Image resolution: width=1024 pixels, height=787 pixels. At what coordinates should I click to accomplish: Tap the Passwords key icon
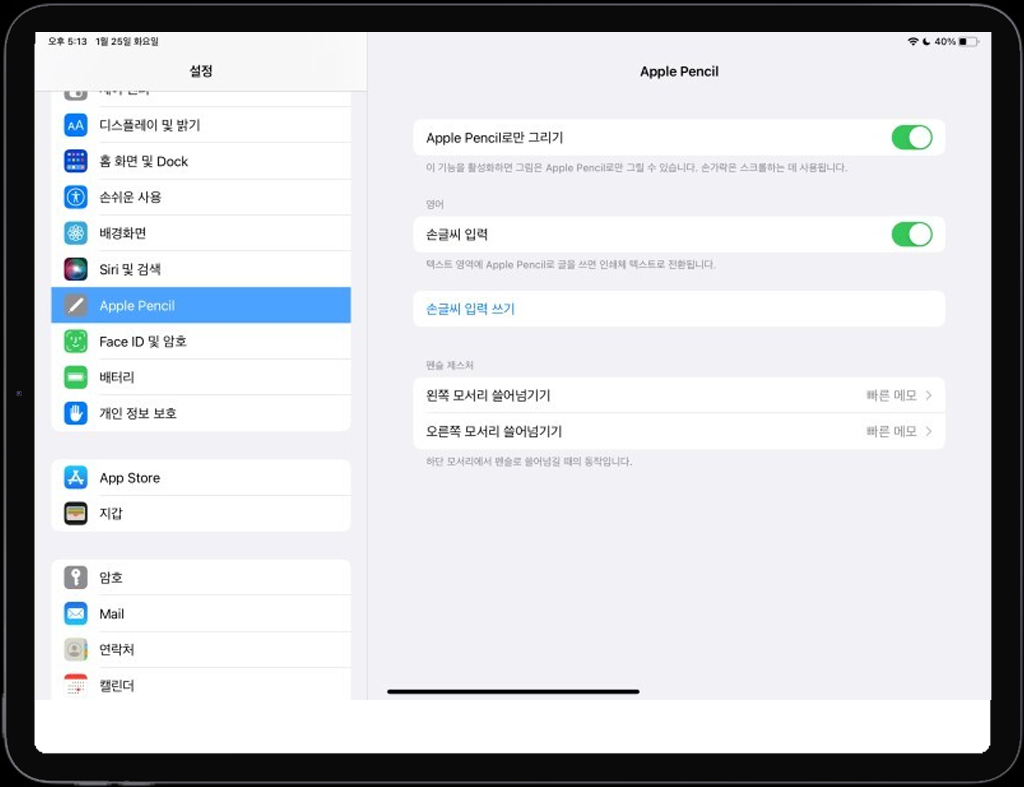point(76,577)
